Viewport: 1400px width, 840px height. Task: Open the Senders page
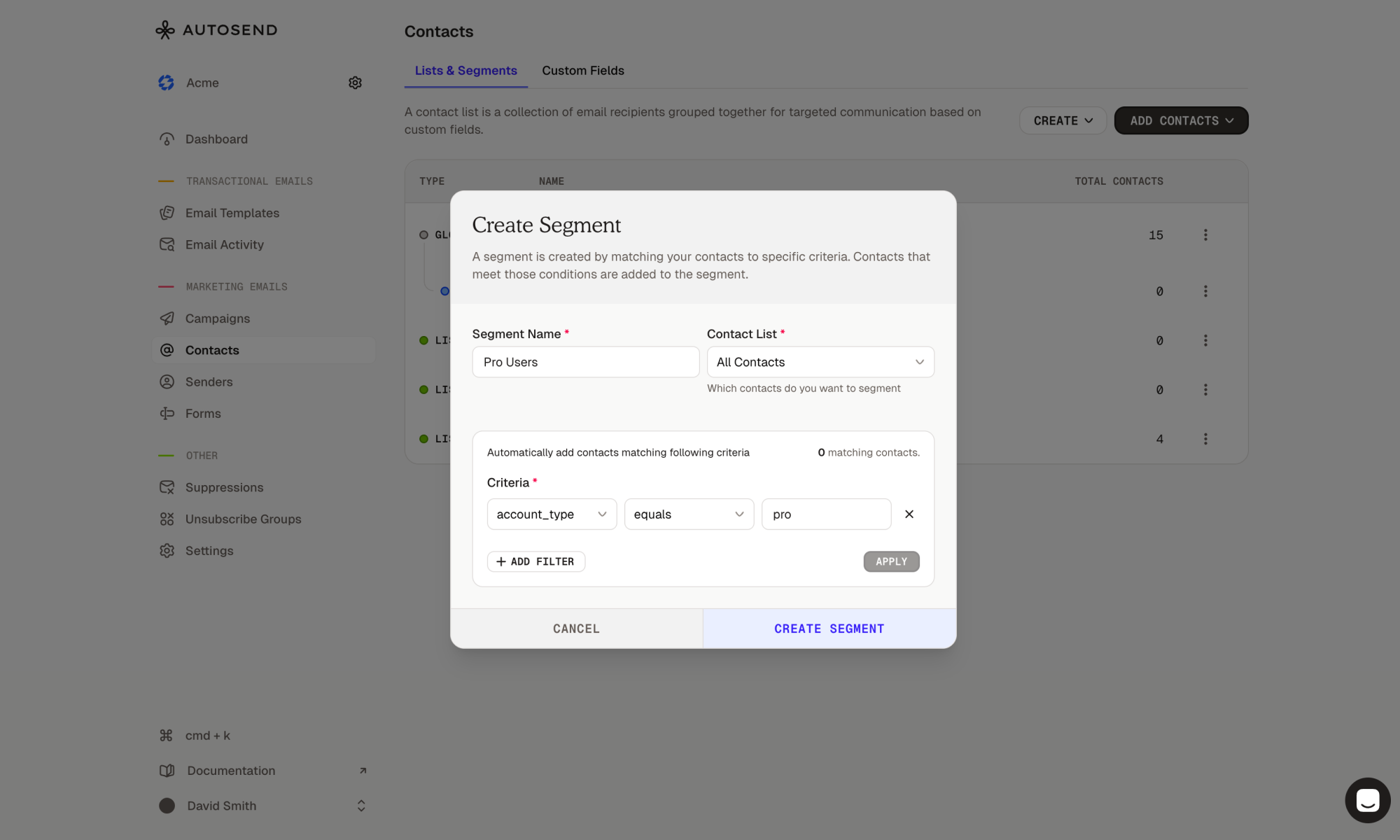[209, 381]
